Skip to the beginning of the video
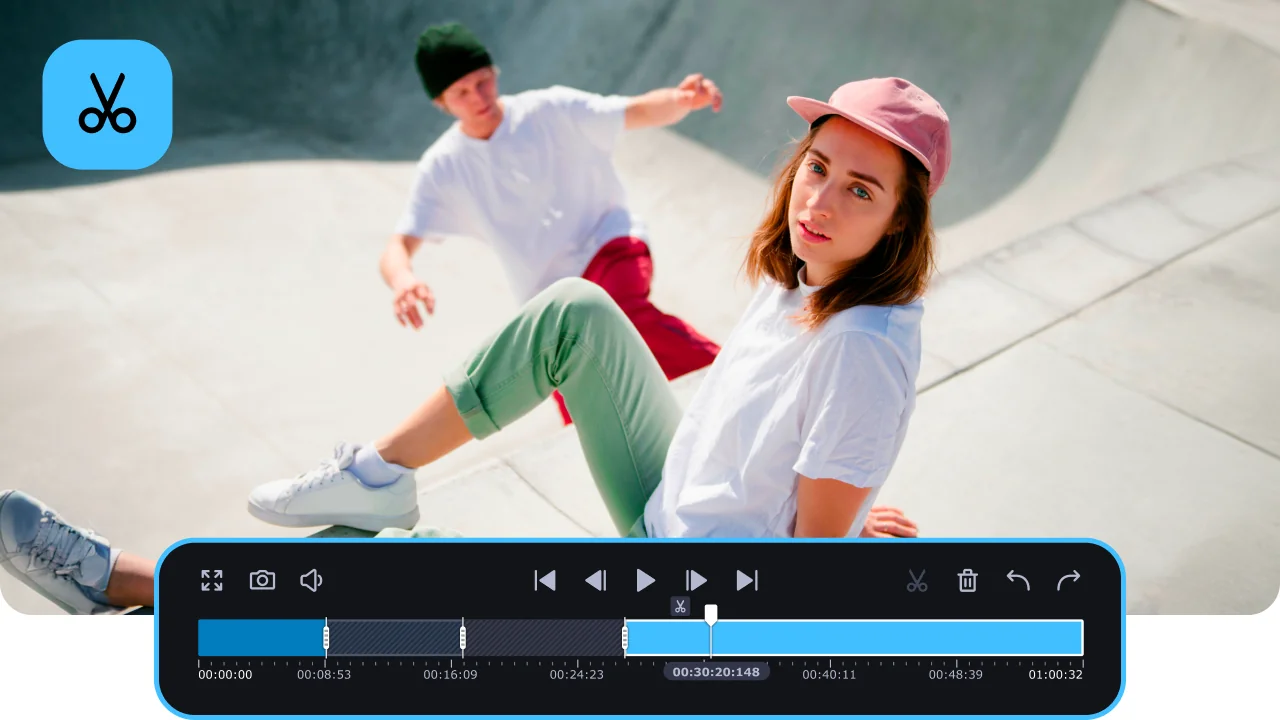1280x720 pixels. coord(545,580)
